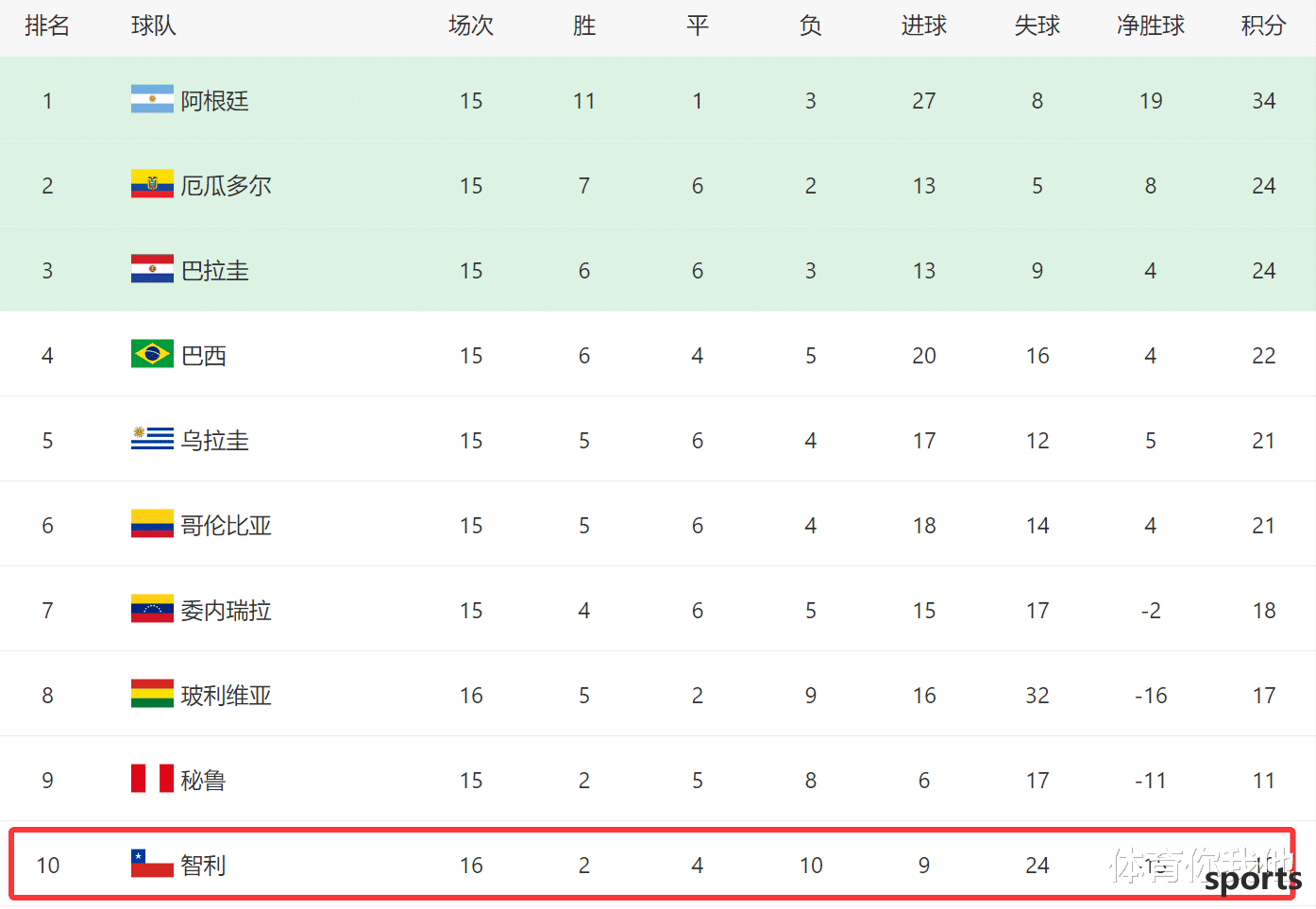Open the 巴西 team name link

coord(204,356)
